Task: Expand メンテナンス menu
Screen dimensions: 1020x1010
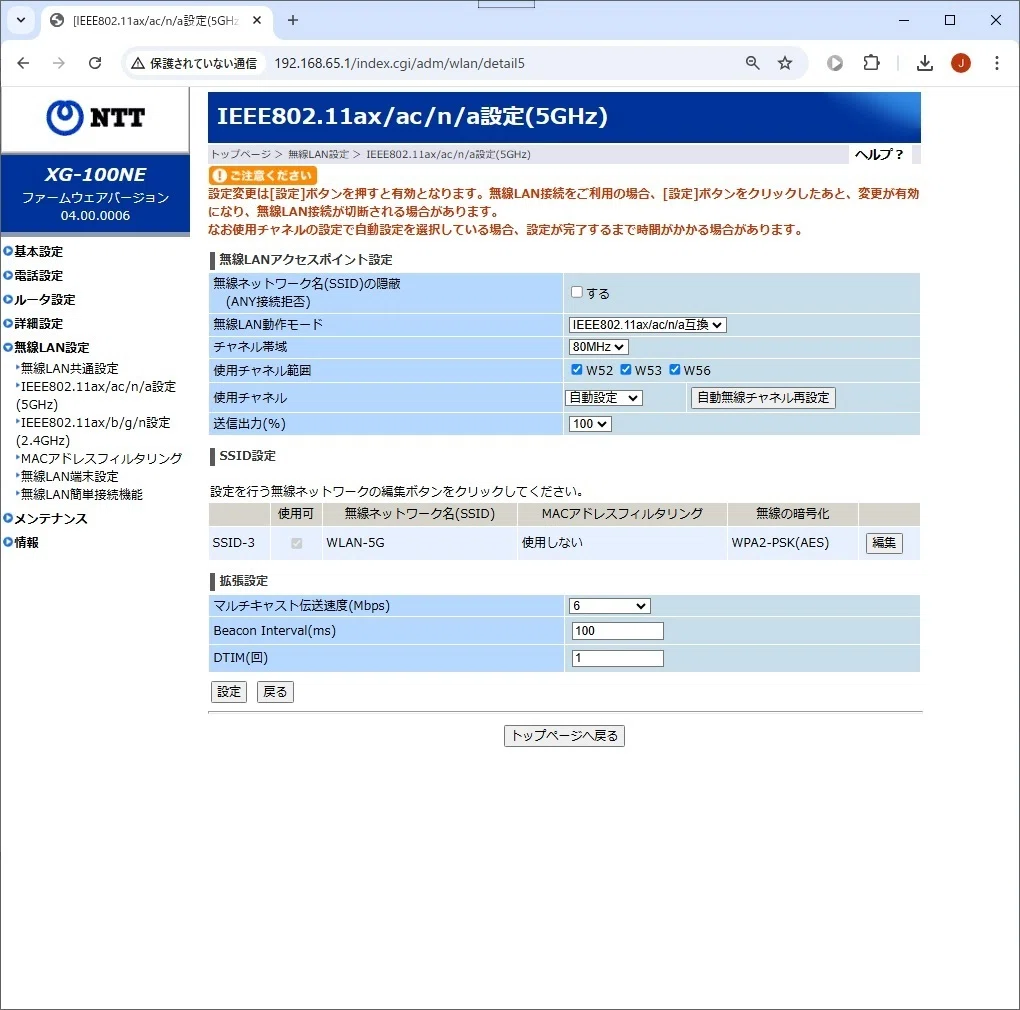Action: (50, 518)
